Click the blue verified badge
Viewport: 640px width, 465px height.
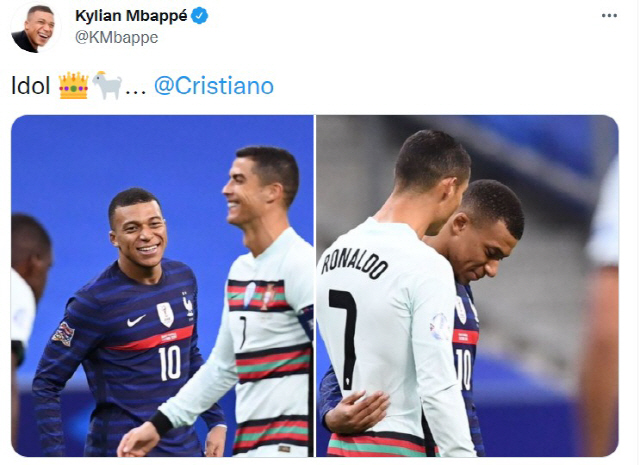tap(200, 16)
